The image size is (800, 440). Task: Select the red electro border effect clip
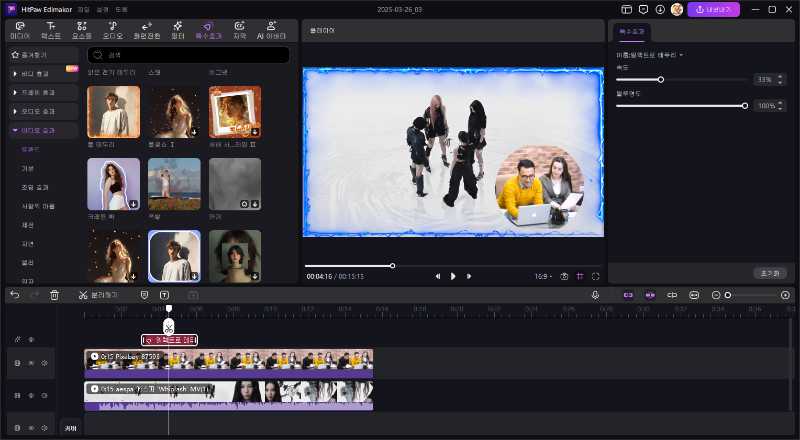pos(169,340)
